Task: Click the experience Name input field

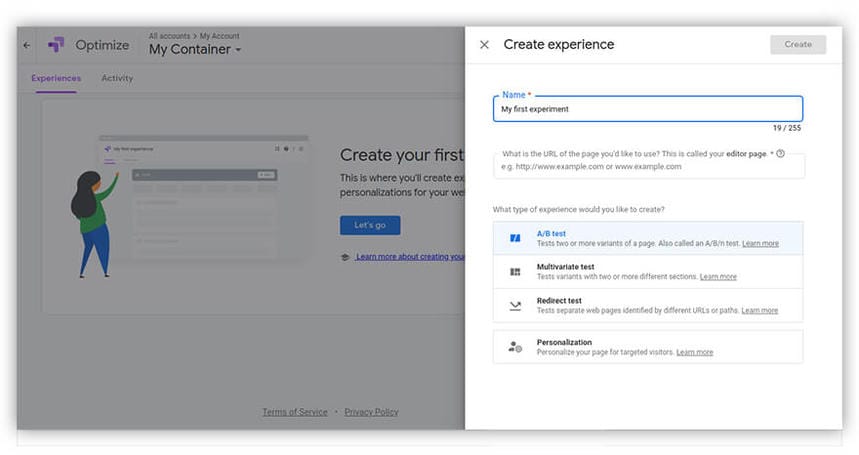Action: click(x=647, y=109)
